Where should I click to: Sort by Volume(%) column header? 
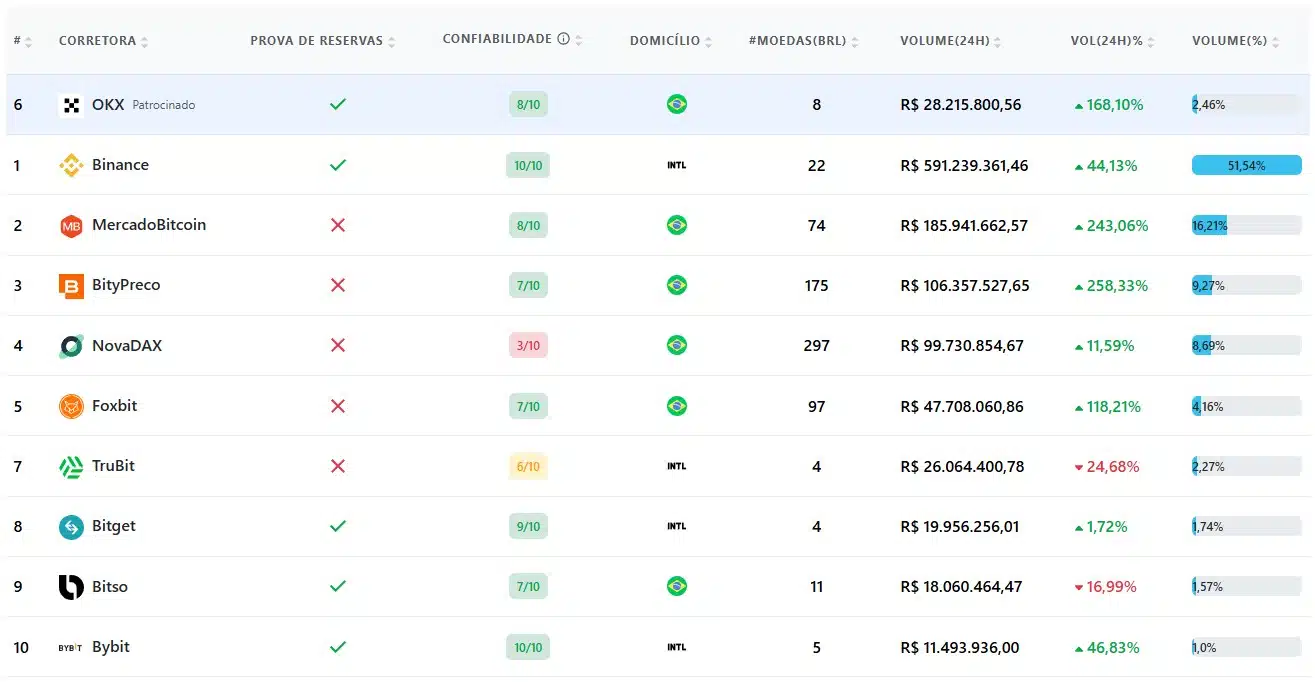[1236, 41]
